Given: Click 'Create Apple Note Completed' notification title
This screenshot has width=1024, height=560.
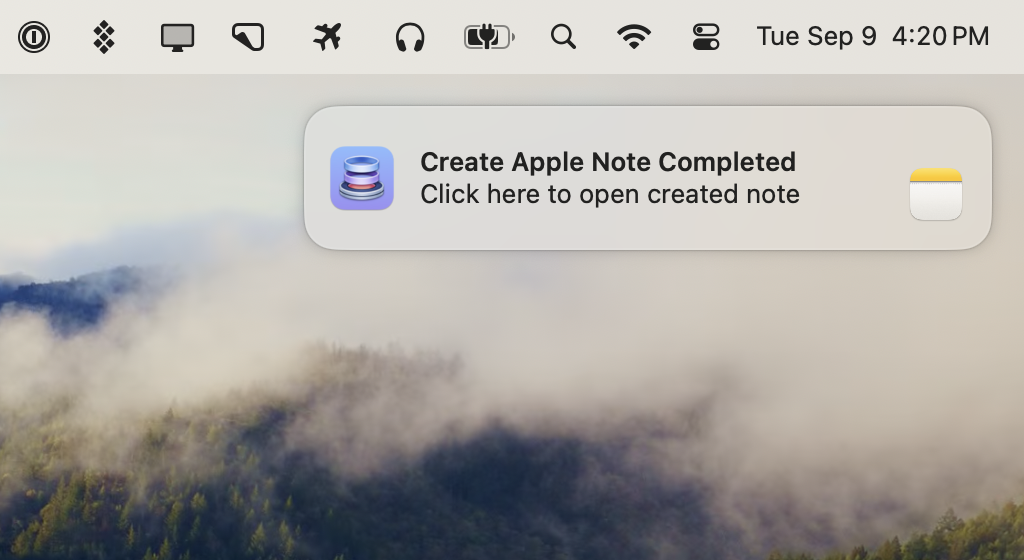Looking at the screenshot, I should pos(608,162).
